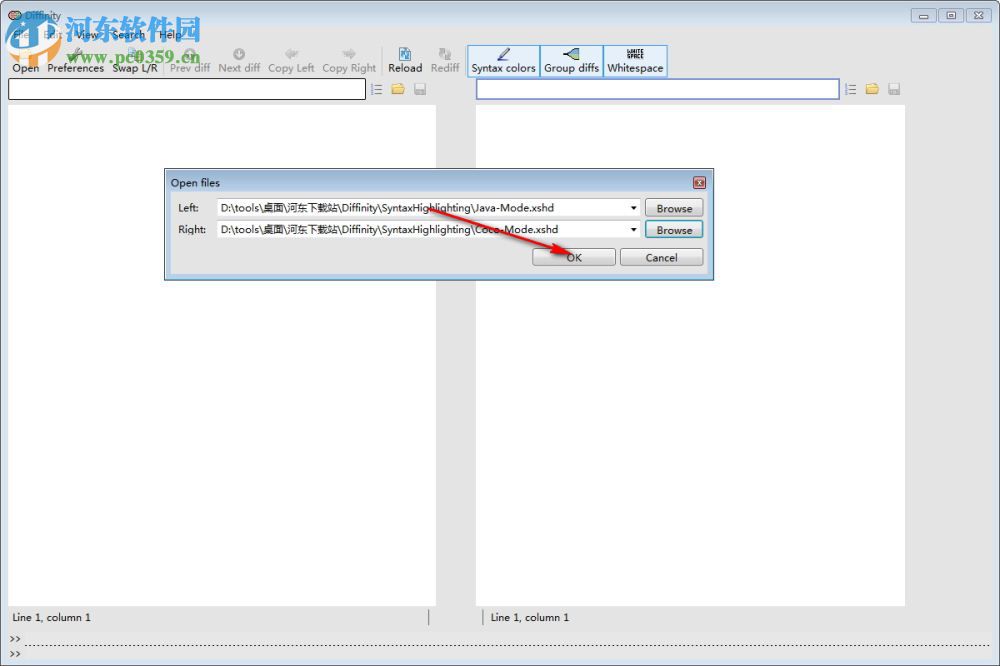The image size is (1000, 666).
Task: Save the right pane file
Action: 893,89
